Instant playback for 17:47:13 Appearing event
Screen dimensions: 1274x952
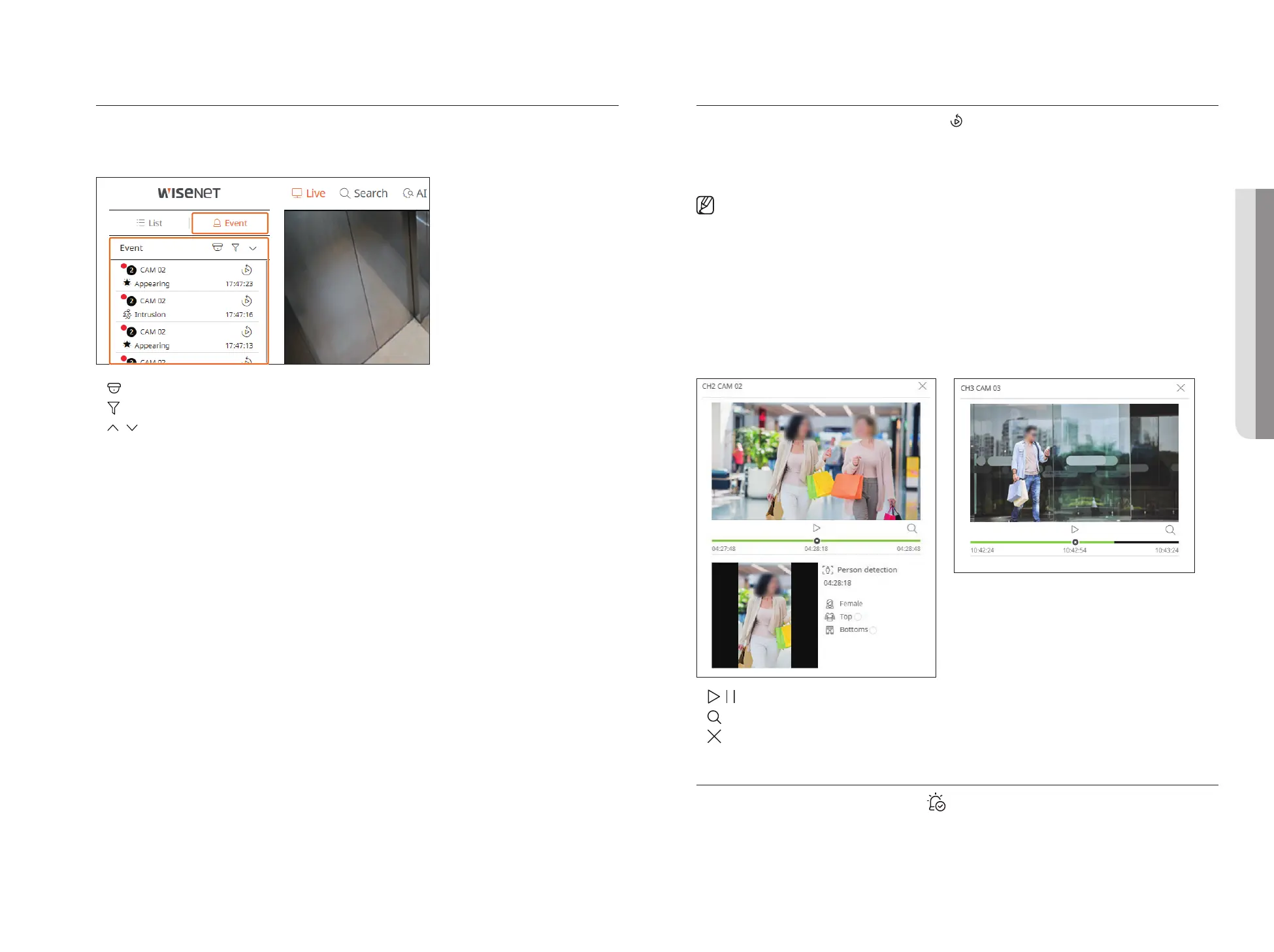(x=246, y=332)
